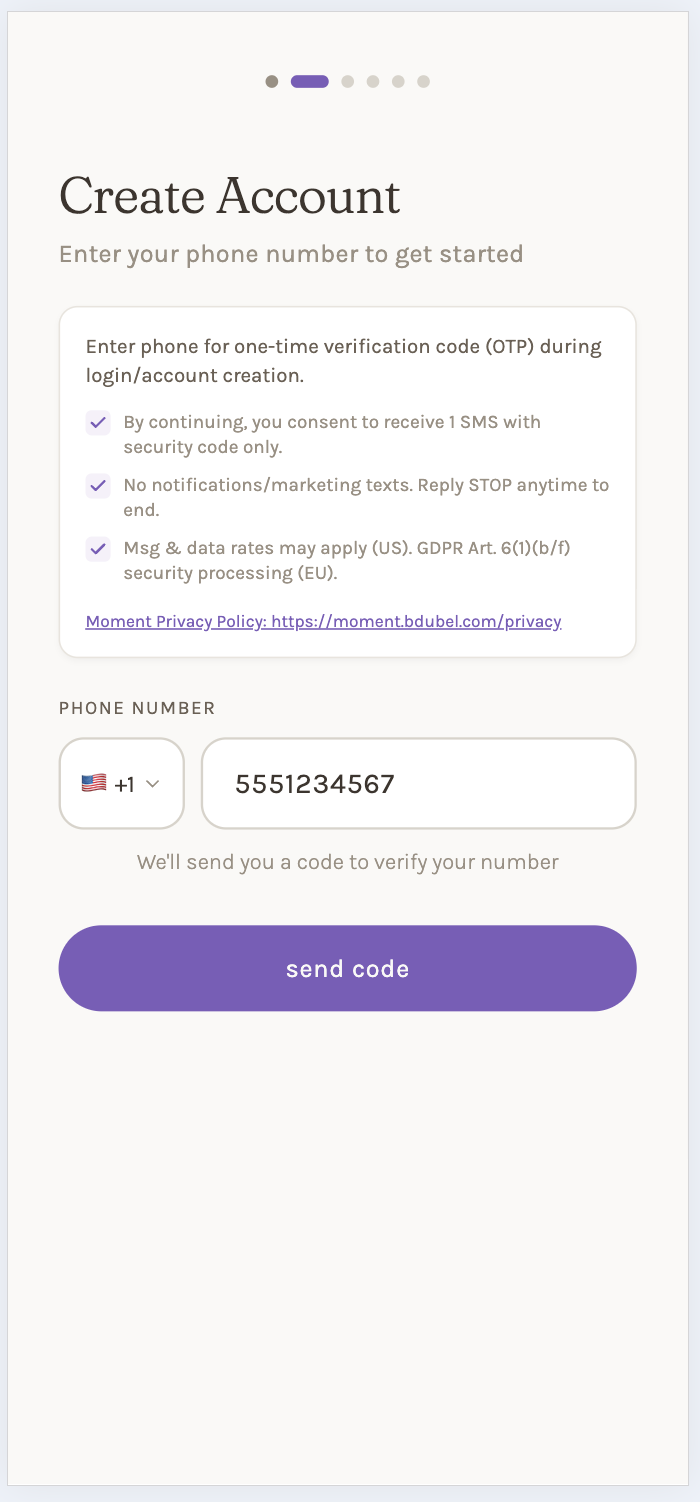Toggle the no notifications or marketing texts agreement
Viewport: 700px width, 1502px height.
[97, 486]
